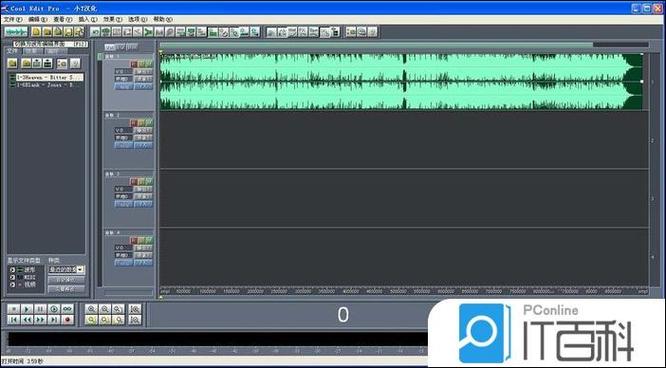Select the Heaven - Bitter file in list
Screen dimensions: 666x368
pyautogui.click(x=50, y=77)
